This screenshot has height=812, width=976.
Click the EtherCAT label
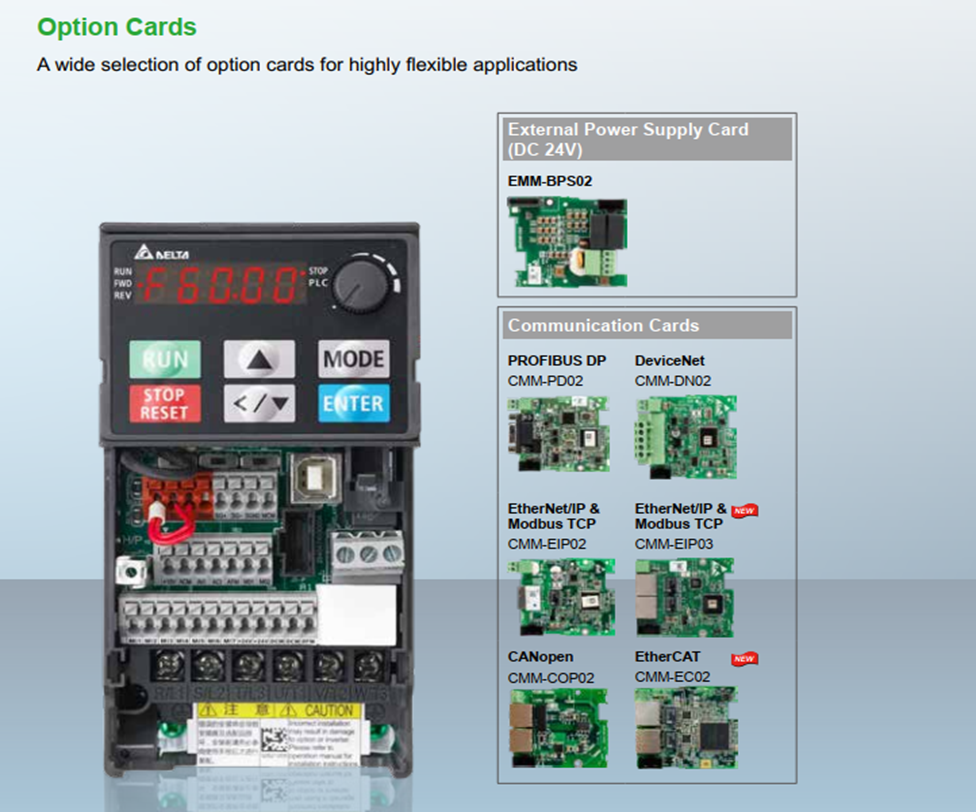pos(667,657)
